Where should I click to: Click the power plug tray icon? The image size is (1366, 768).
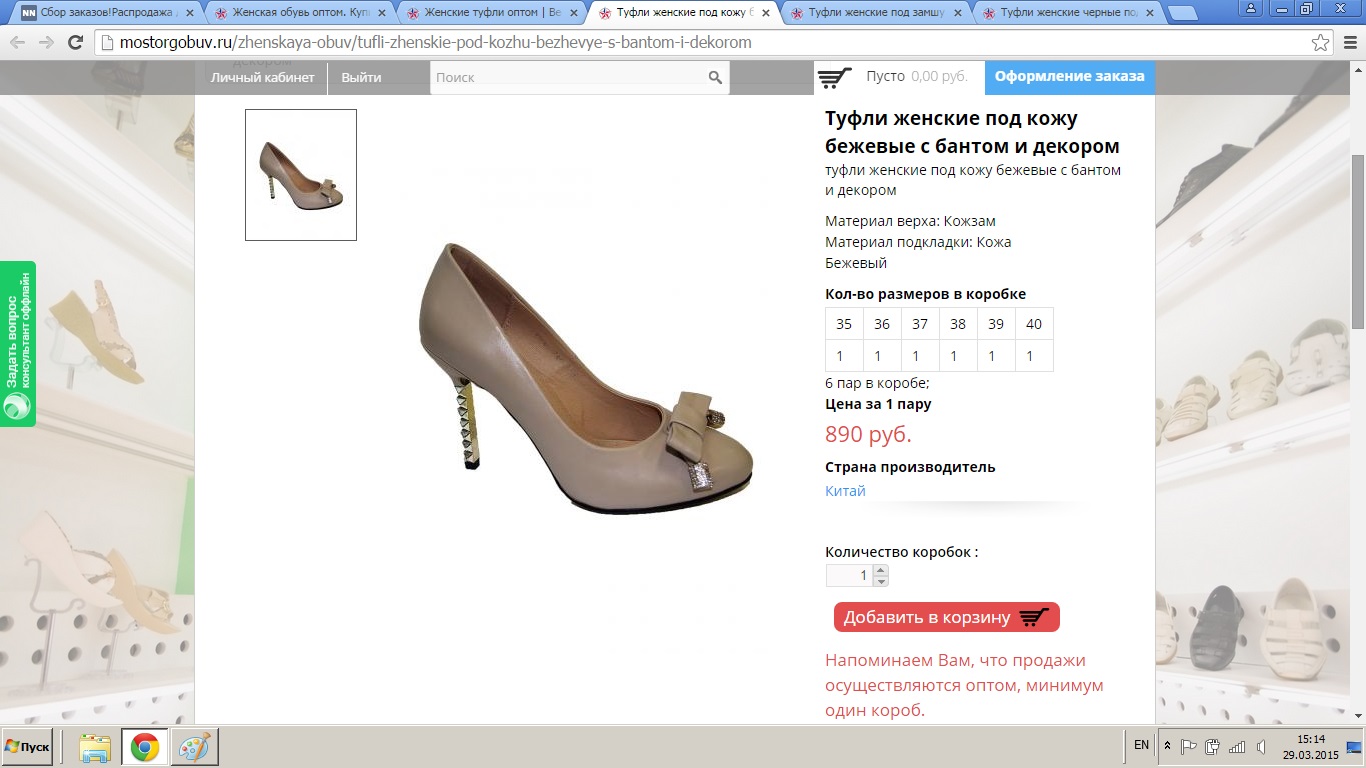click(x=1213, y=746)
